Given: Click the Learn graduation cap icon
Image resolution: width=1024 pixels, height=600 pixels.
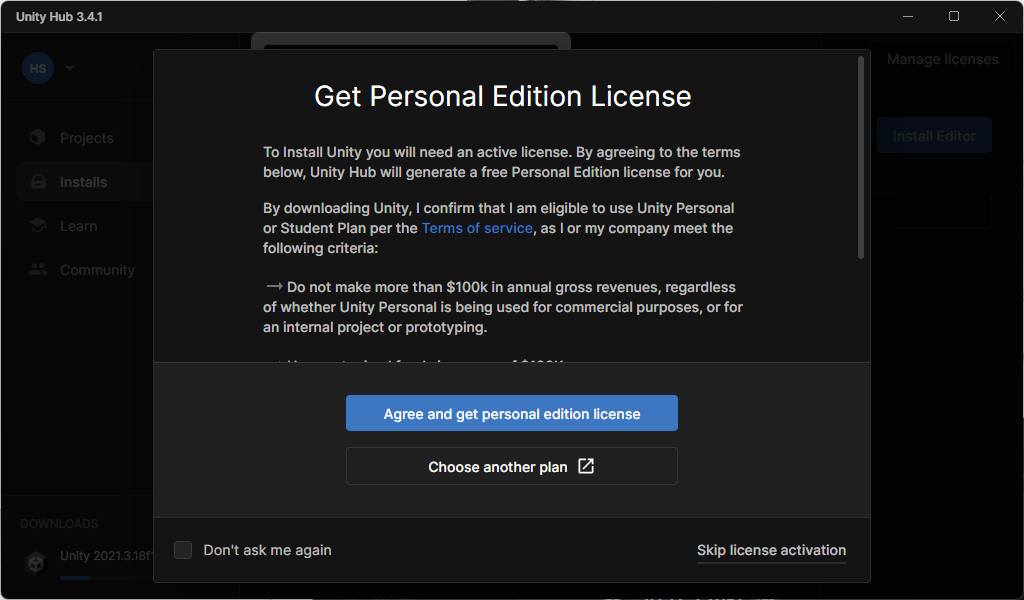Looking at the screenshot, I should [x=38, y=225].
